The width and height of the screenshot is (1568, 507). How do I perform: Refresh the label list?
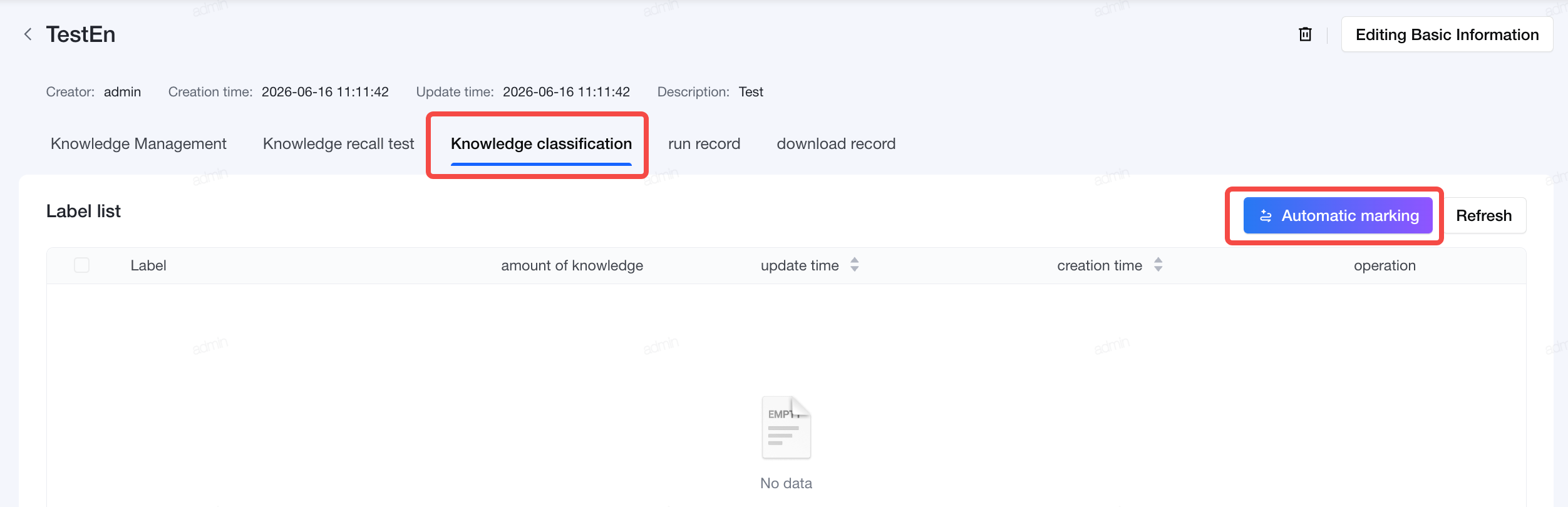point(1483,216)
